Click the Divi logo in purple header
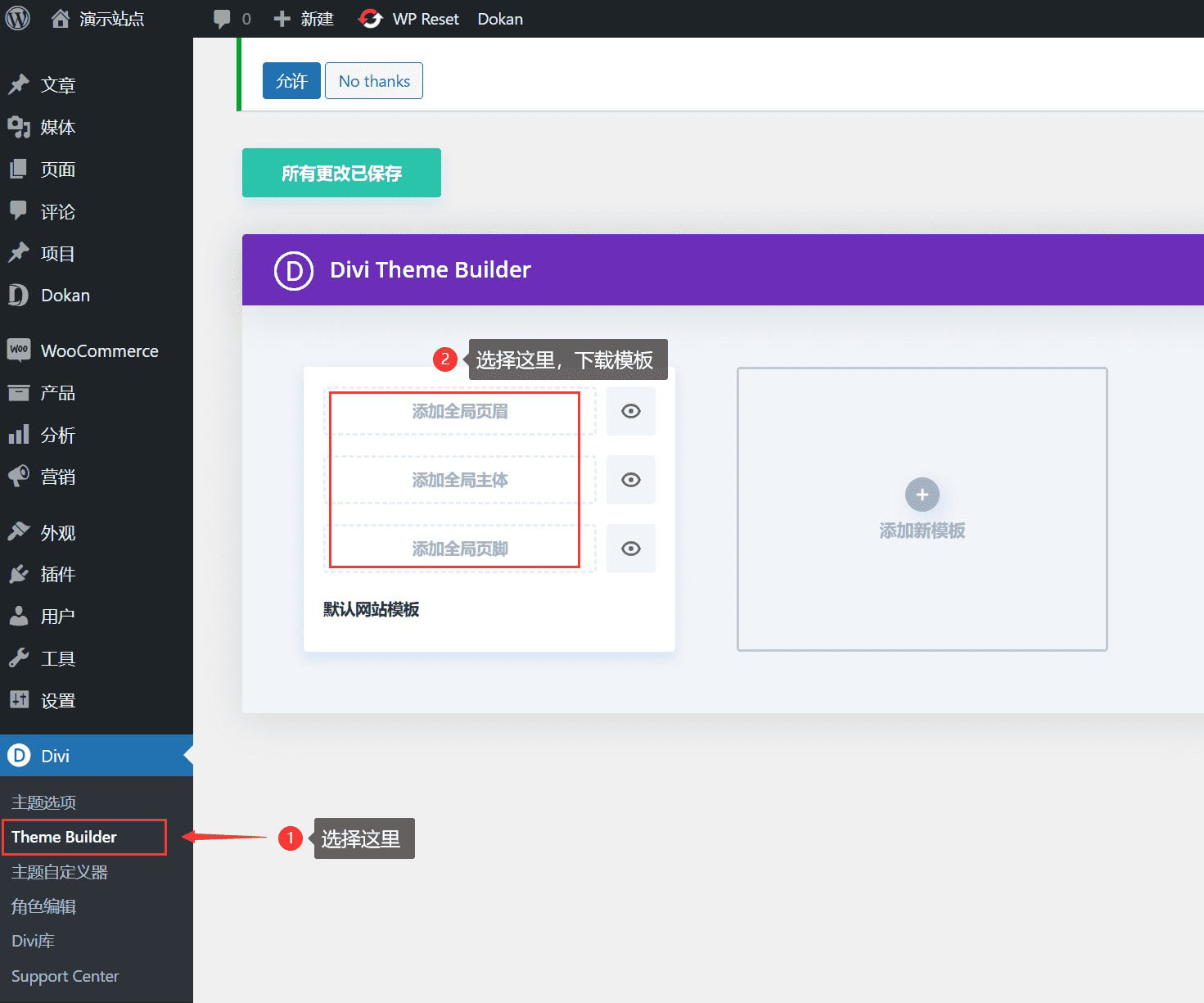Image resolution: width=1204 pixels, height=1003 pixels. click(294, 270)
